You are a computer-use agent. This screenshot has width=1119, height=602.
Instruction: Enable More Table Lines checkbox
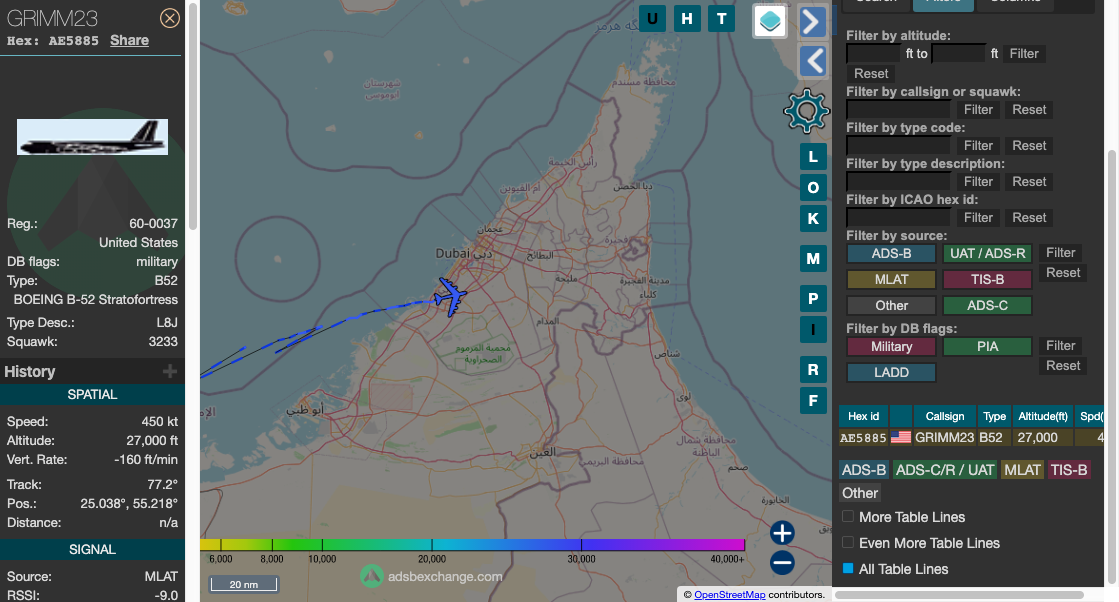pos(848,516)
